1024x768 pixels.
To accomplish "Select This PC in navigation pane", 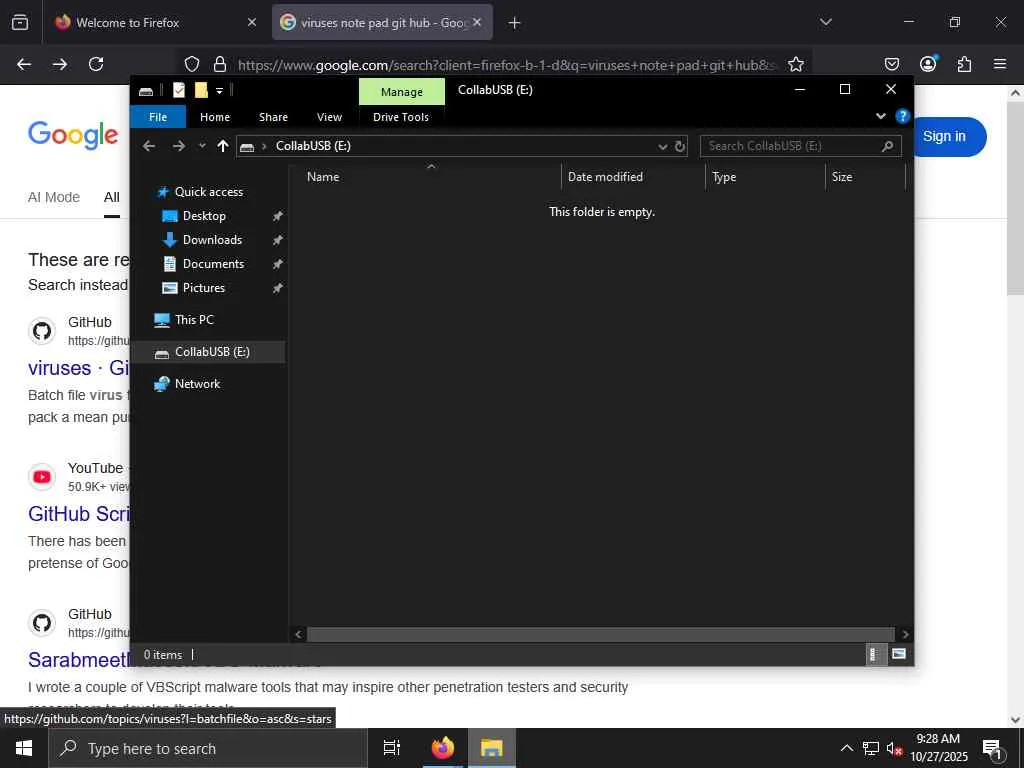I will pyautogui.click(x=194, y=320).
